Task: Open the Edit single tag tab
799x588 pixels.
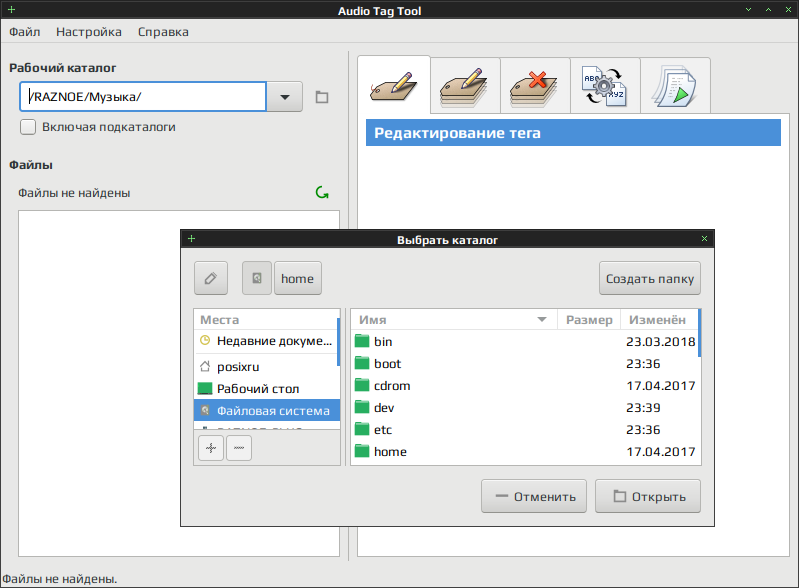Action: coord(394,85)
